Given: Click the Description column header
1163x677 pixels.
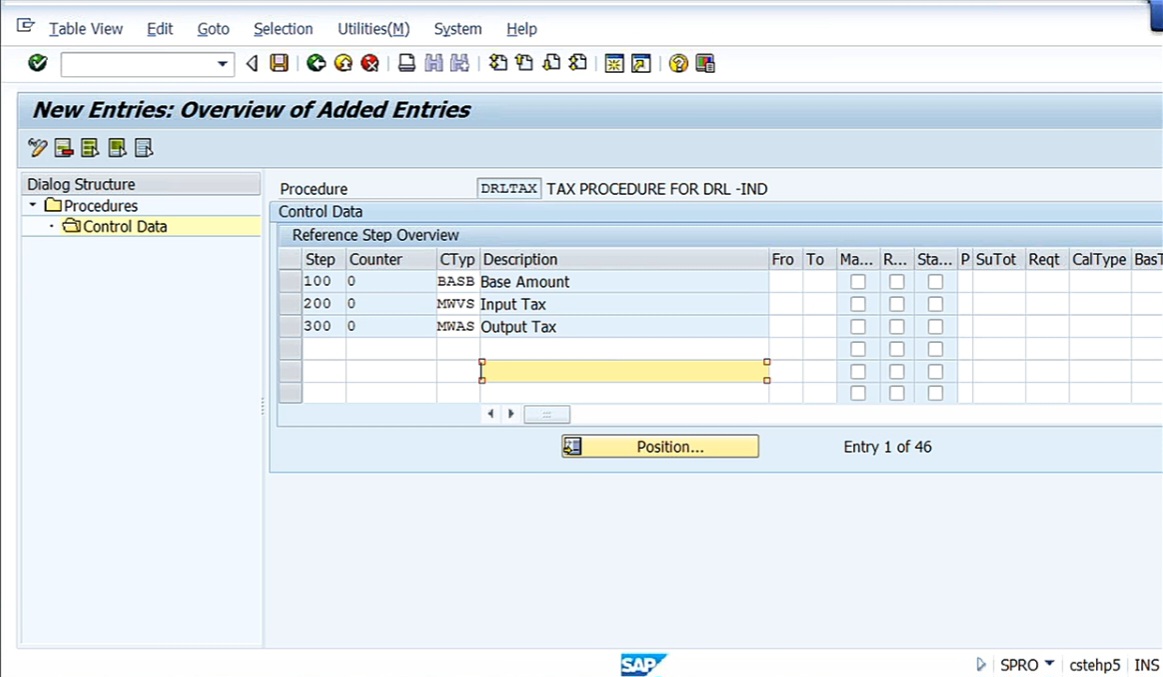Looking at the screenshot, I should click(624, 260).
